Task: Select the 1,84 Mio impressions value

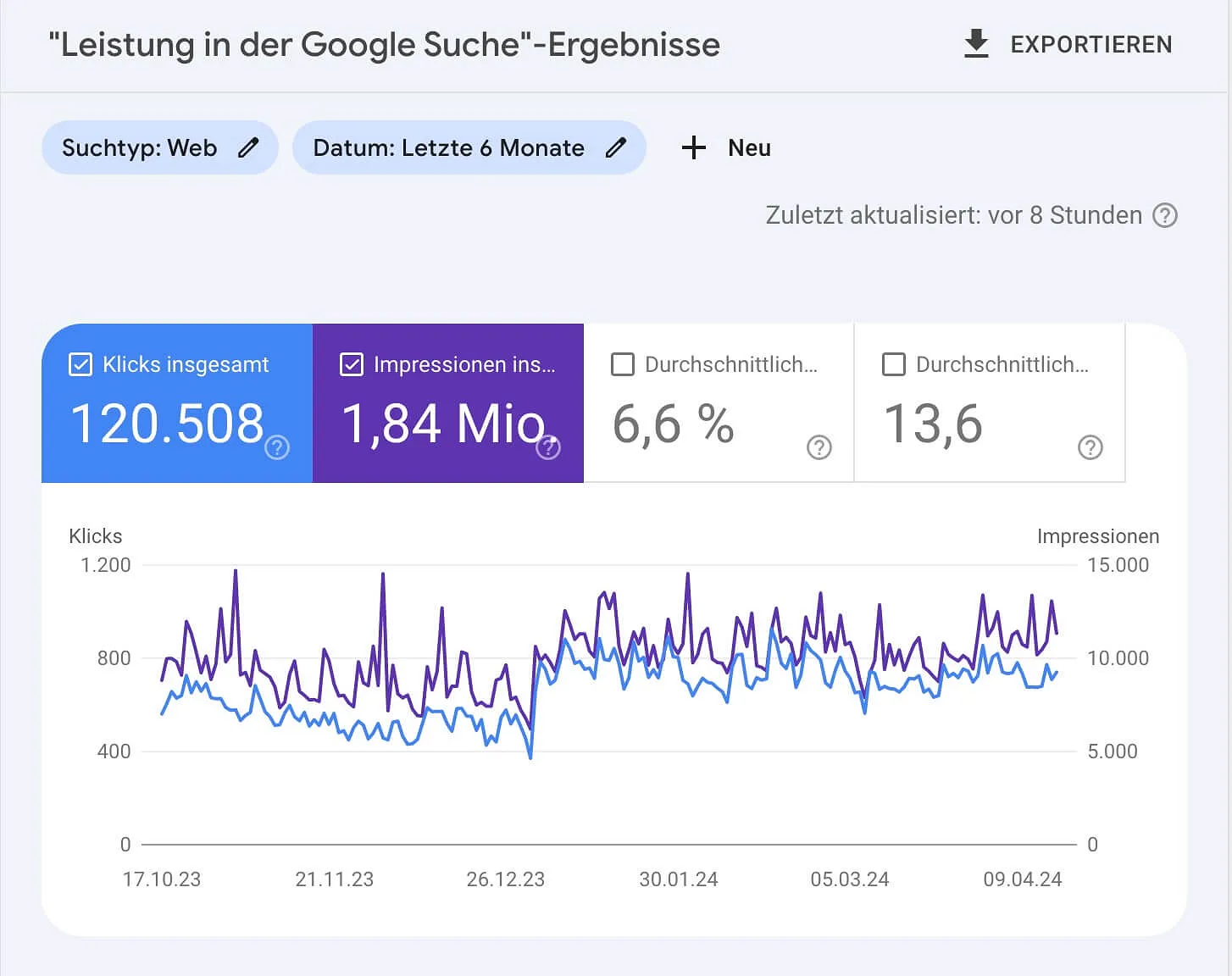Action: [x=443, y=424]
